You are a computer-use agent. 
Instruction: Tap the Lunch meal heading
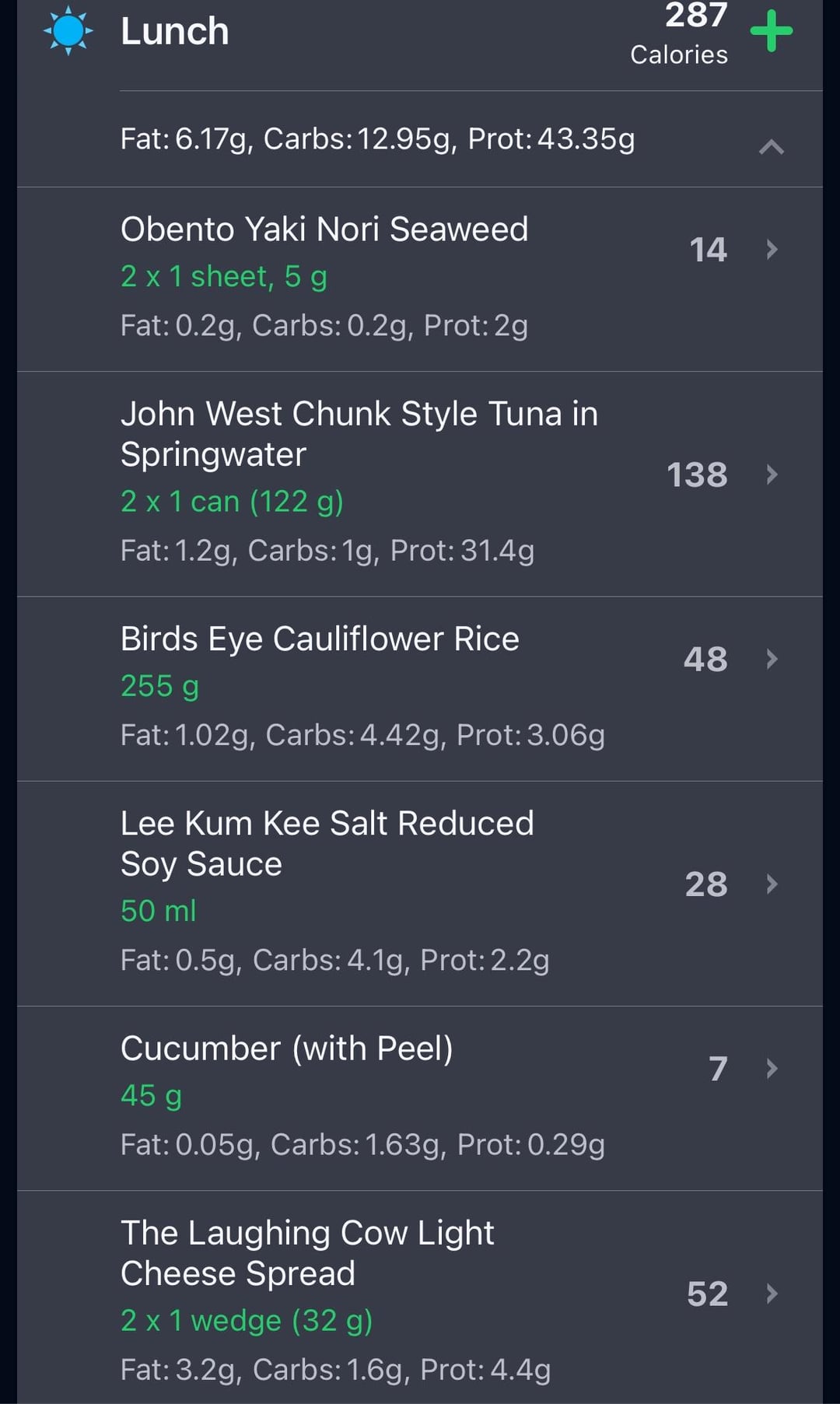[x=175, y=31]
